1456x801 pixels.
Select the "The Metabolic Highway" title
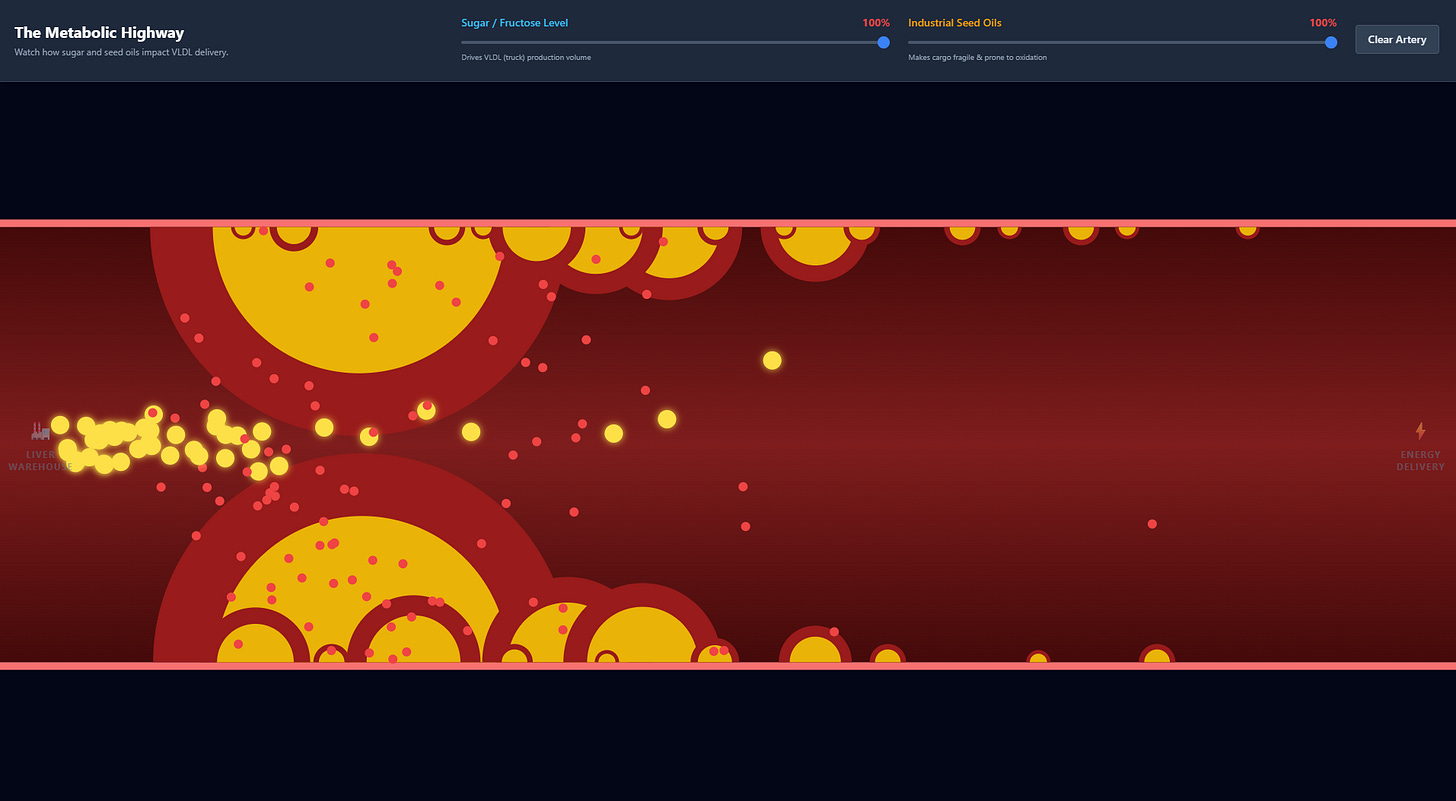click(x=99, y=33)
